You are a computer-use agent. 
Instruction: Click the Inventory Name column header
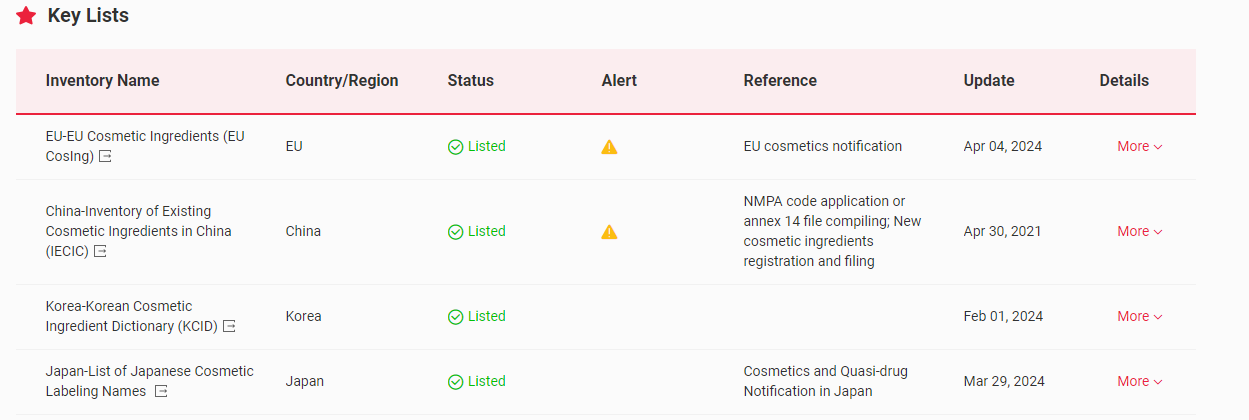pos(102,81)
